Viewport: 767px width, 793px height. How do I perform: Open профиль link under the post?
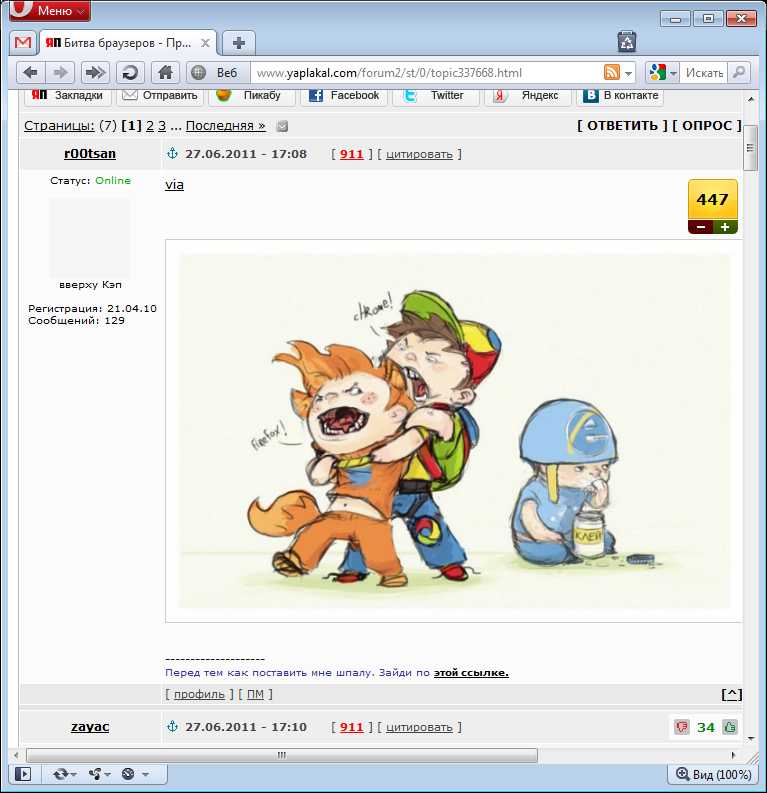point(199,694)
